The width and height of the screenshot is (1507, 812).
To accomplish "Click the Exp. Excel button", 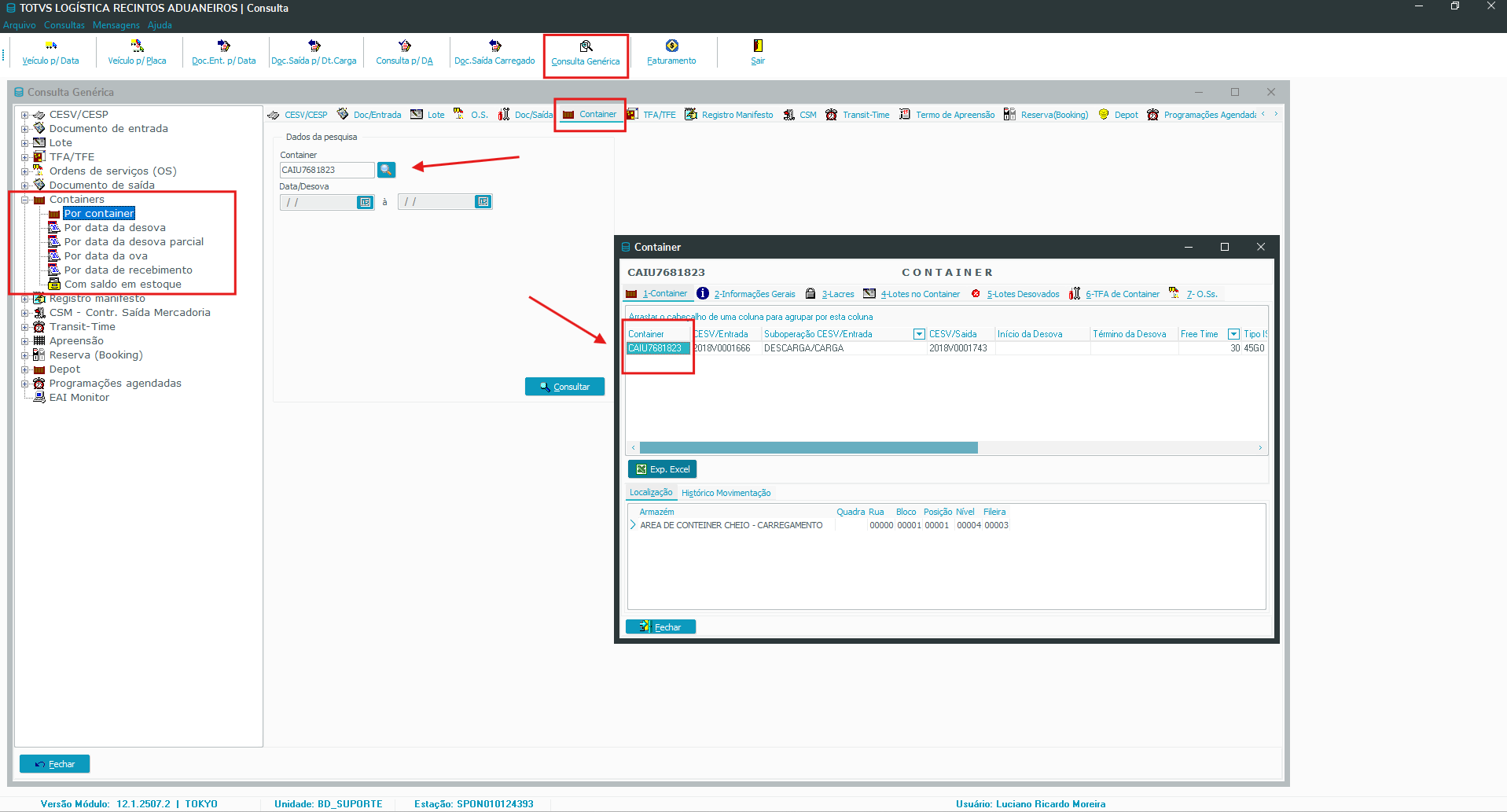I will pos(663,469).
